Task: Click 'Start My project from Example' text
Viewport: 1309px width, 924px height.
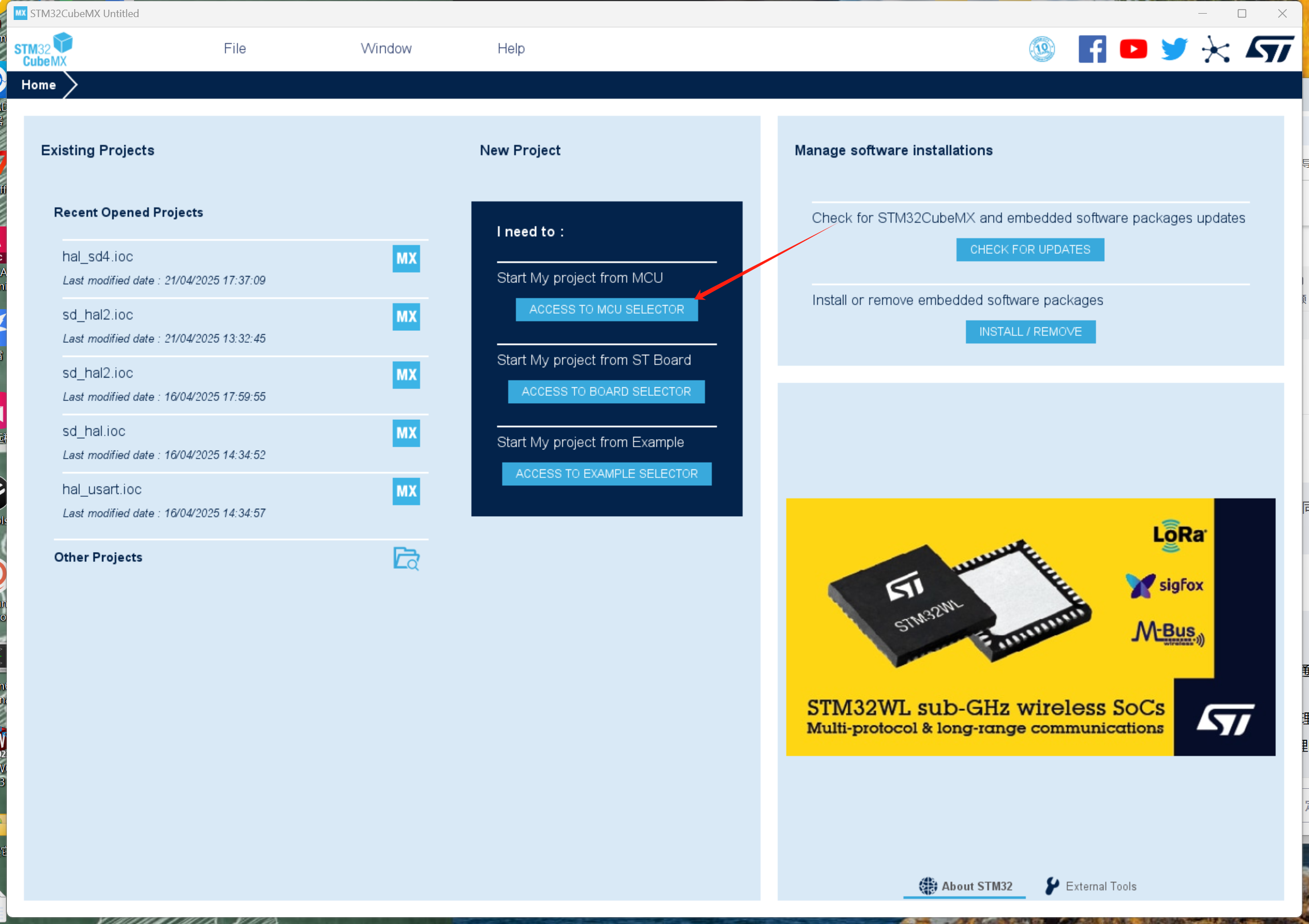Action: [590, 442]
